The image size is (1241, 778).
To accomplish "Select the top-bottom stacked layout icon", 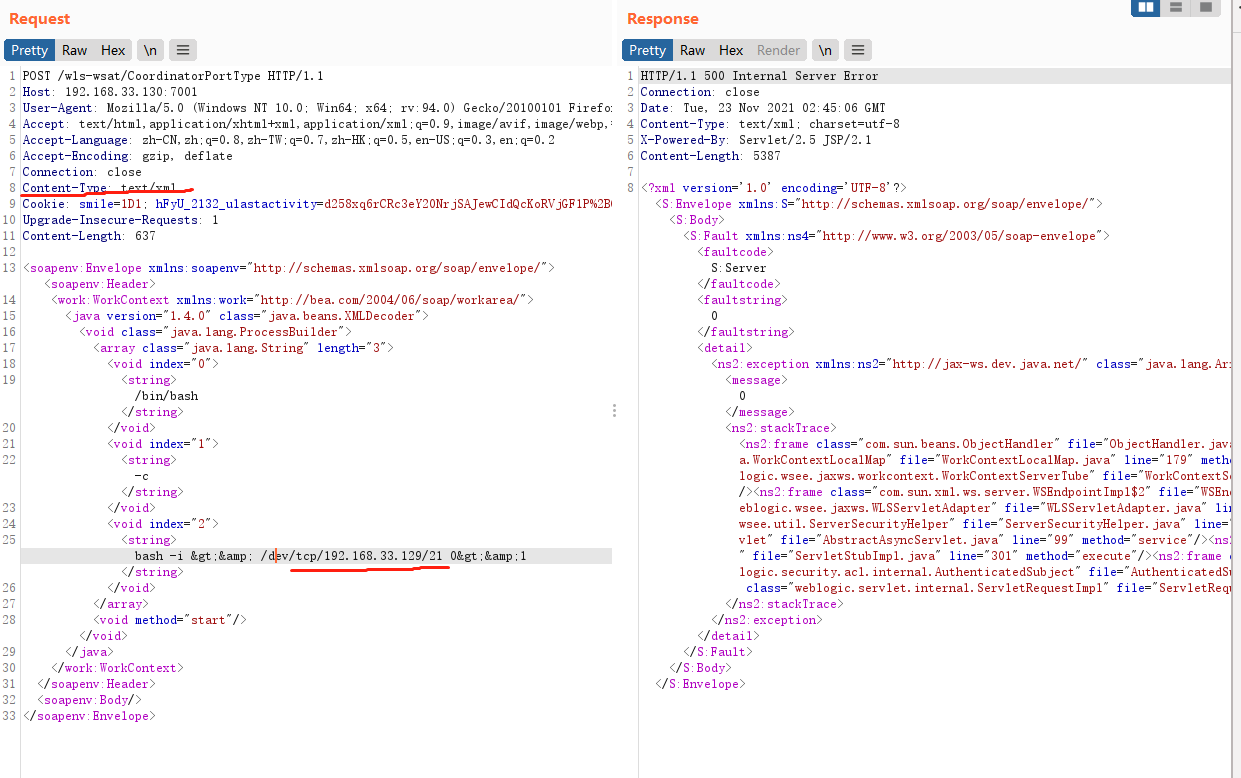I will click(1176, 8).
